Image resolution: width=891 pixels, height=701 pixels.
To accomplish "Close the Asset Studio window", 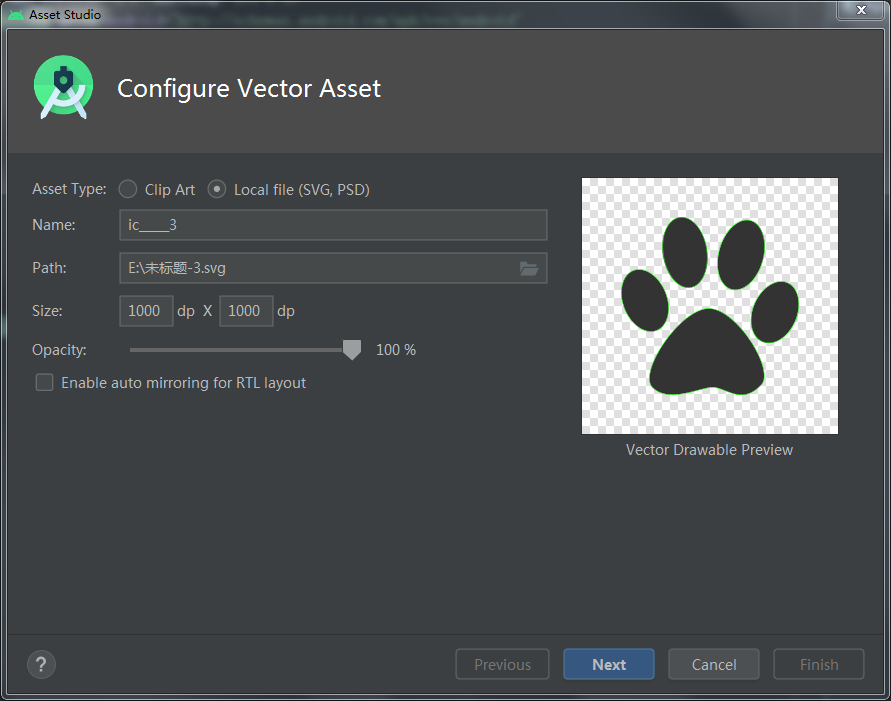I will tap(861, 11).
